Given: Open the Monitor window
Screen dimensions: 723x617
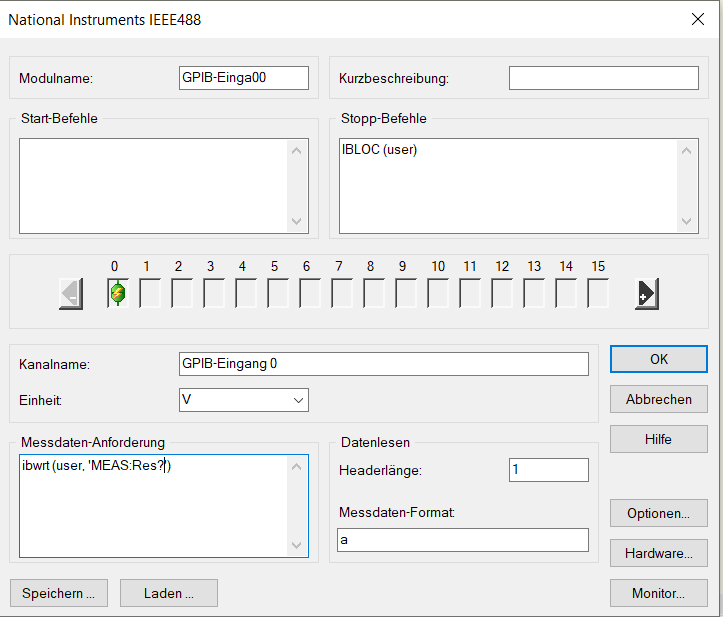Looking at the screenshot, I should 658,593.
